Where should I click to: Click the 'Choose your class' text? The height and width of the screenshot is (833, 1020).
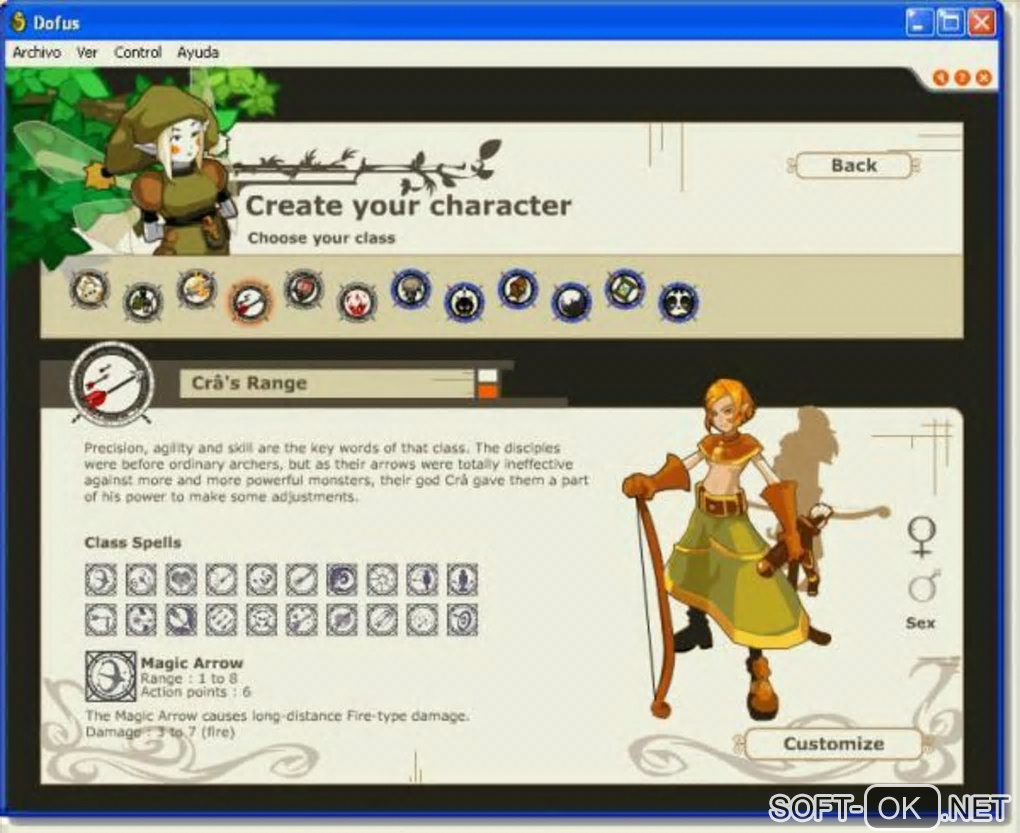[x=321, y=238]
